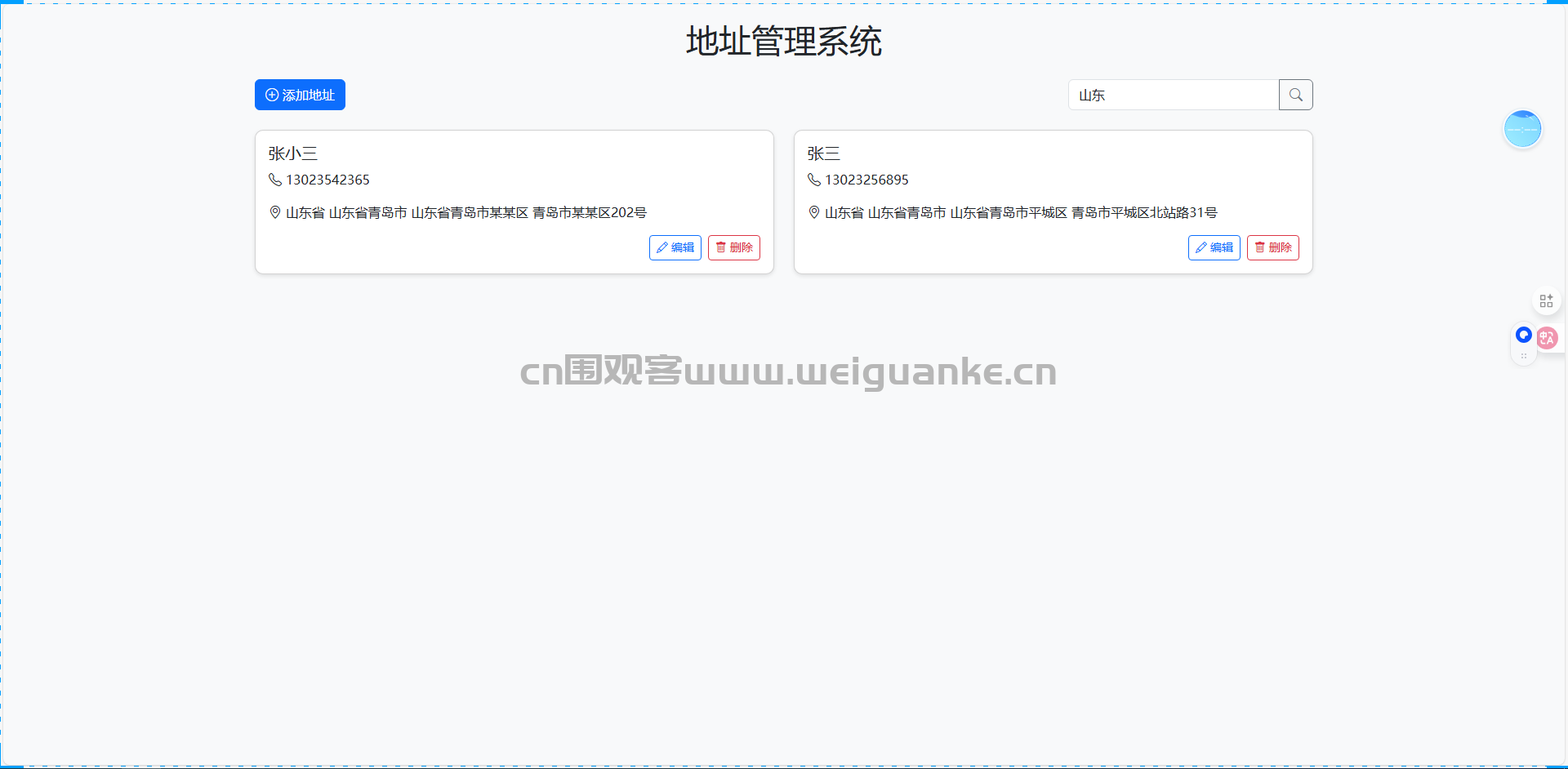Click location pin icon in 张小三 card

tap(275, 212)
